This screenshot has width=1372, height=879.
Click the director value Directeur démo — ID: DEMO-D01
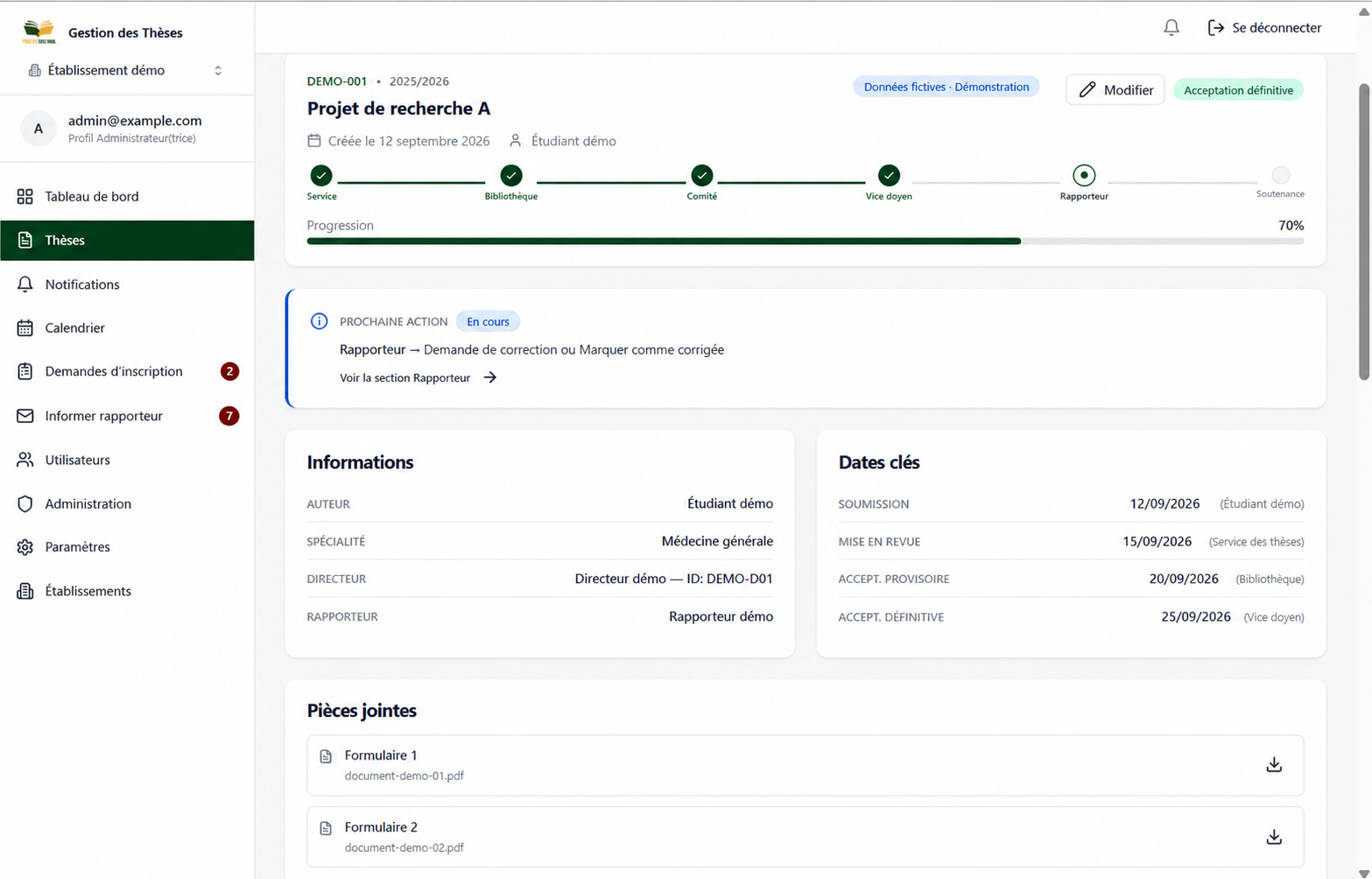point(673,579)
